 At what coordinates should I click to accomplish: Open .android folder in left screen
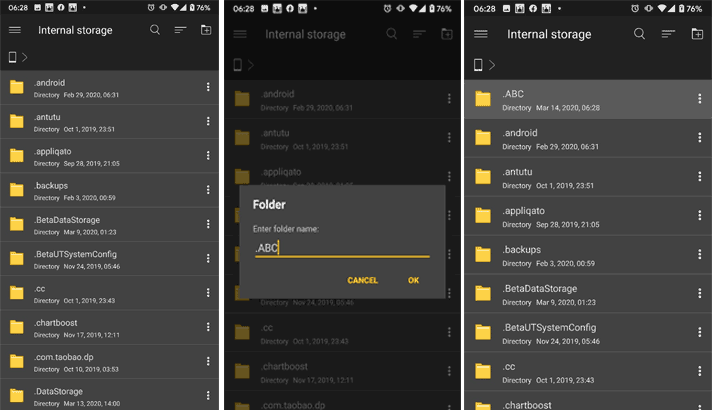[x=109, y=88]
